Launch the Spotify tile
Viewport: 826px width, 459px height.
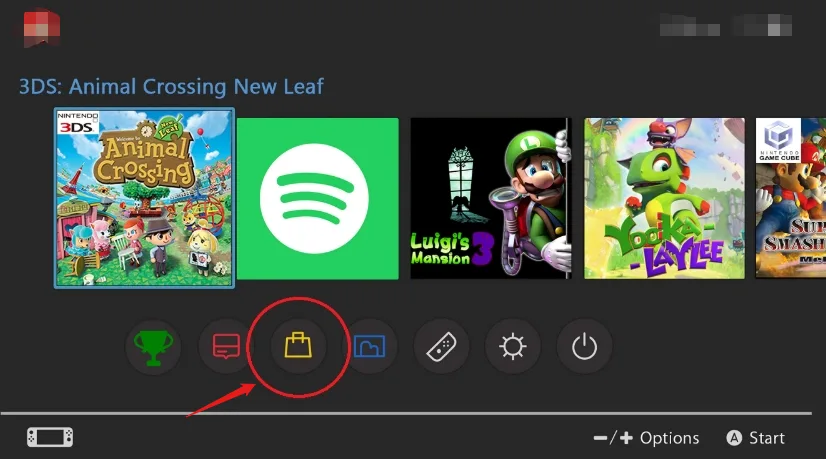(x=318, y=199)
